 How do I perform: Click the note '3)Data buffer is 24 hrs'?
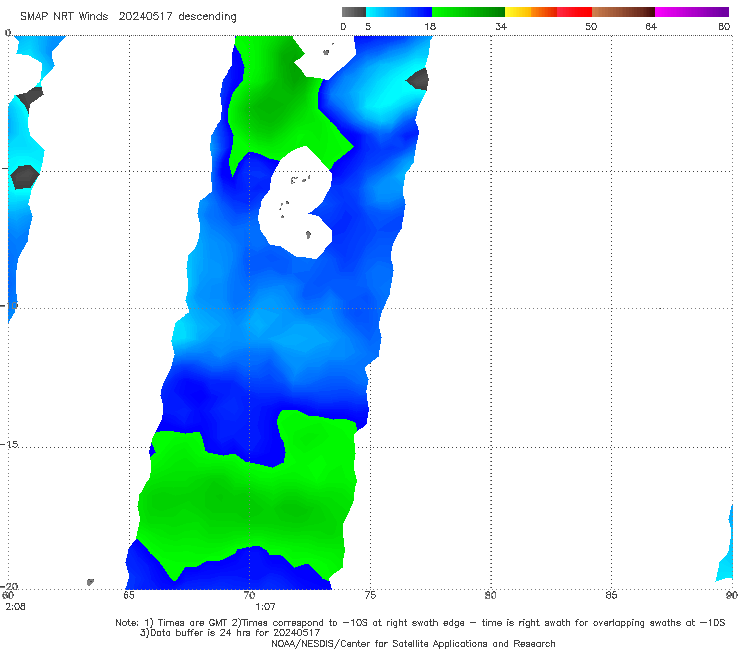point(230,633)
